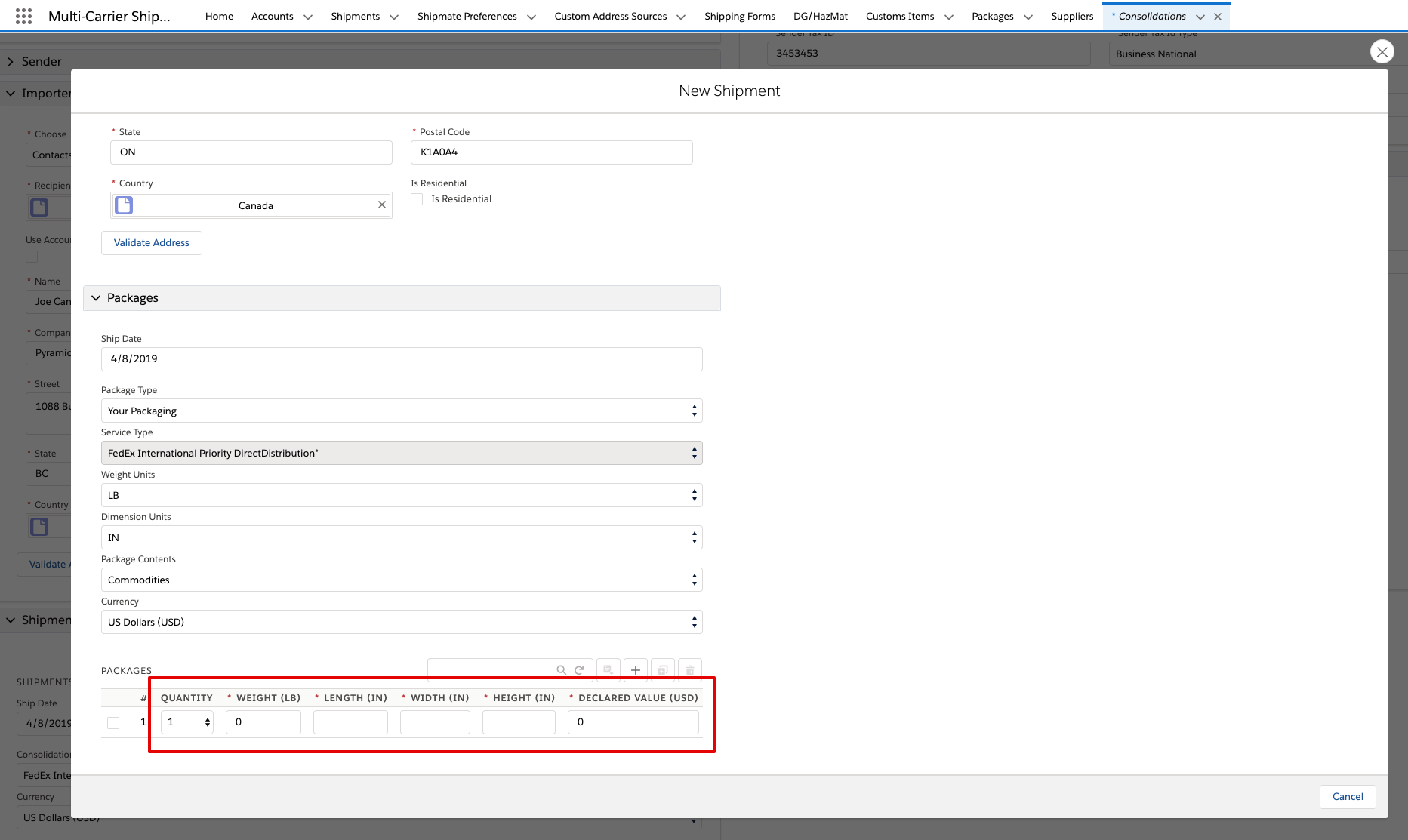
Task: Open the Suppliers tab
Action: point(1072,16)
